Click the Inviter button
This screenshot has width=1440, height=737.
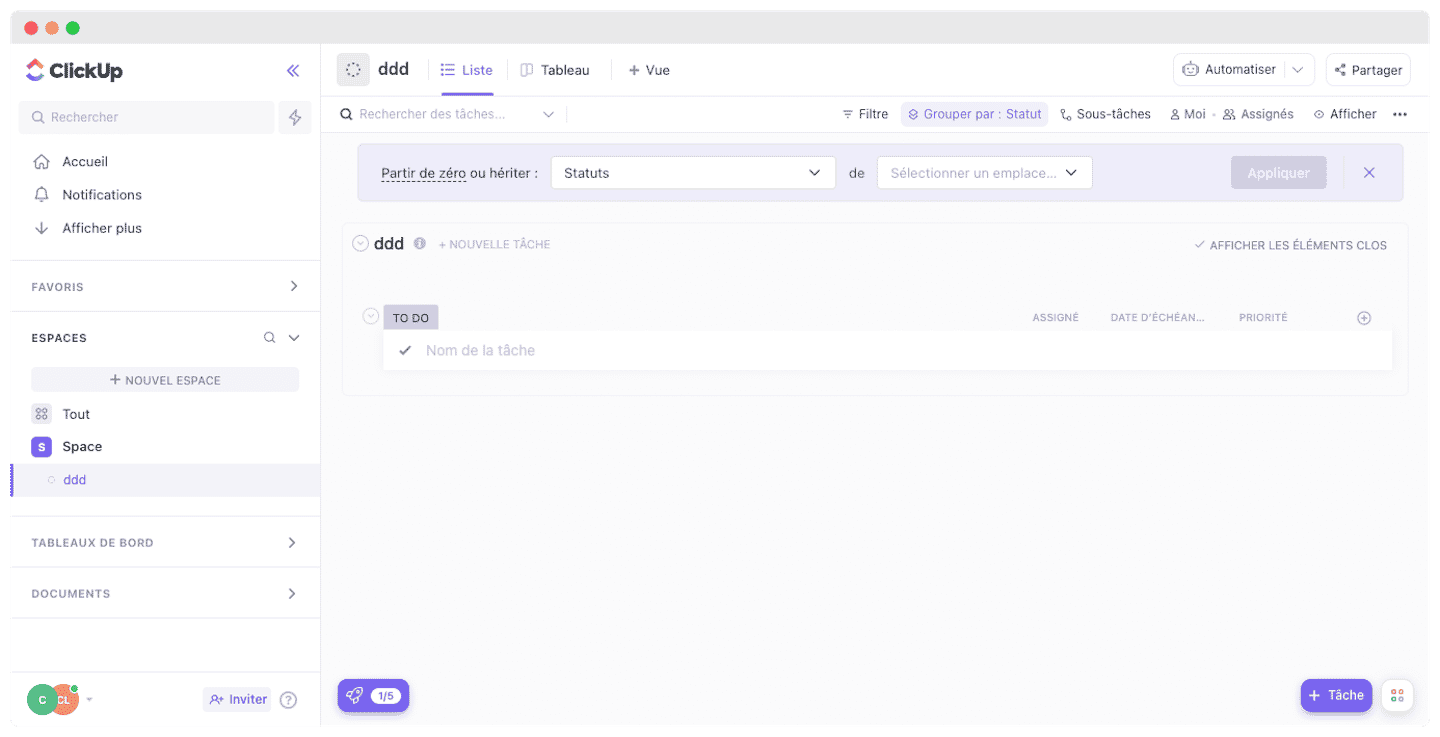click(x=237, y=700)
